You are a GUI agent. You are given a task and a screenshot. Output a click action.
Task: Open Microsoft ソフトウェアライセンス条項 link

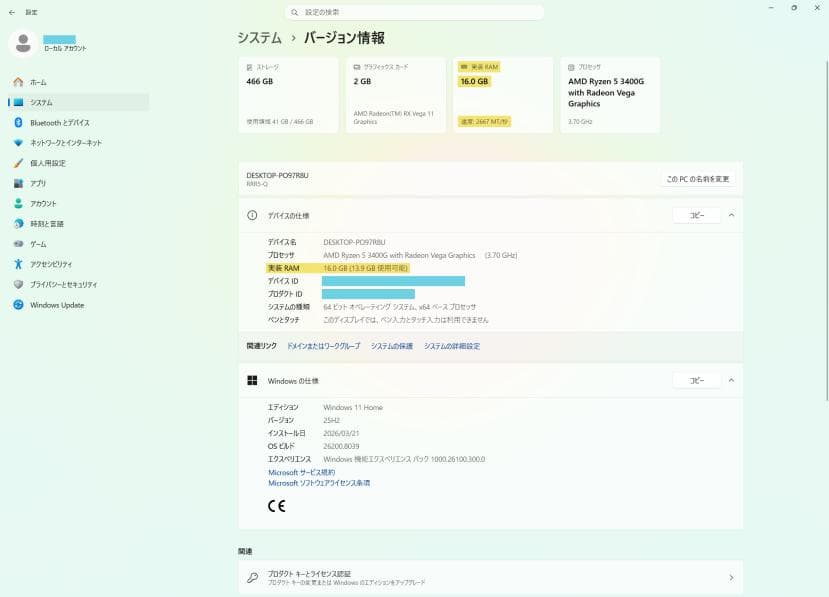coord(319,483)
